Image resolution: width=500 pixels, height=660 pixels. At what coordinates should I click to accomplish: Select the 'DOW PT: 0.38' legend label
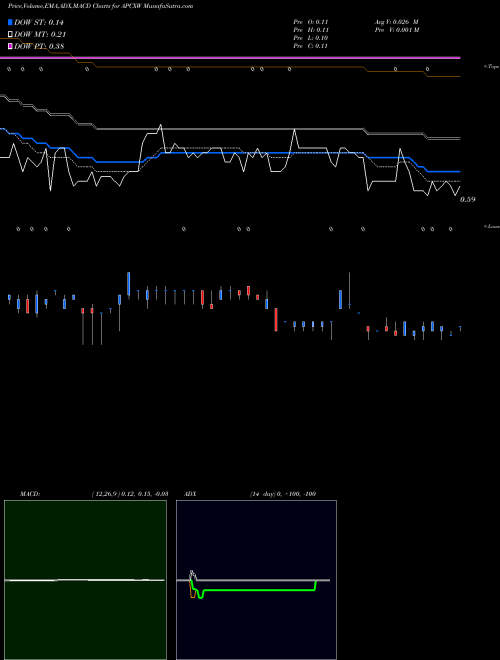(39, 46)
